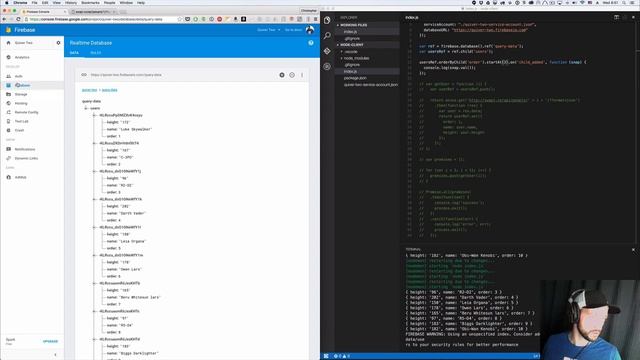640x360 pixels.
Task: Collapse the NODE-CLIENT folder section
Action: point(350,44)
